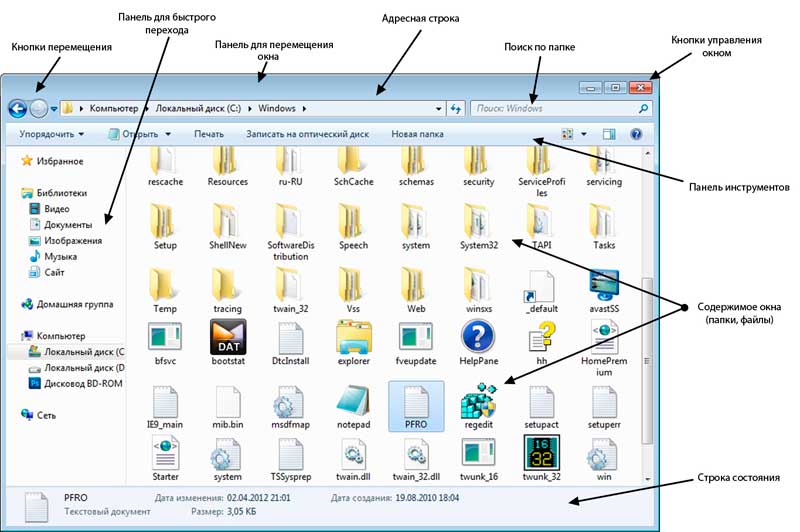
Task: Click the refresh button next to address bar
Action: pos(455,109)
